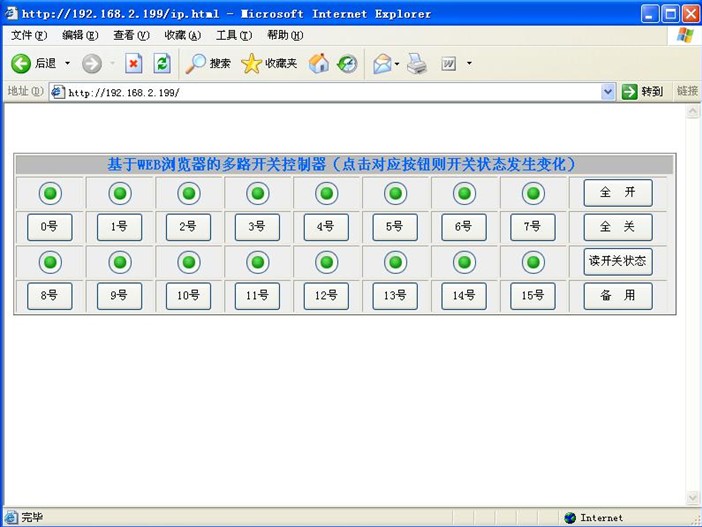
Task: Open the 工具(T) menu
Action: click(233, 35)
